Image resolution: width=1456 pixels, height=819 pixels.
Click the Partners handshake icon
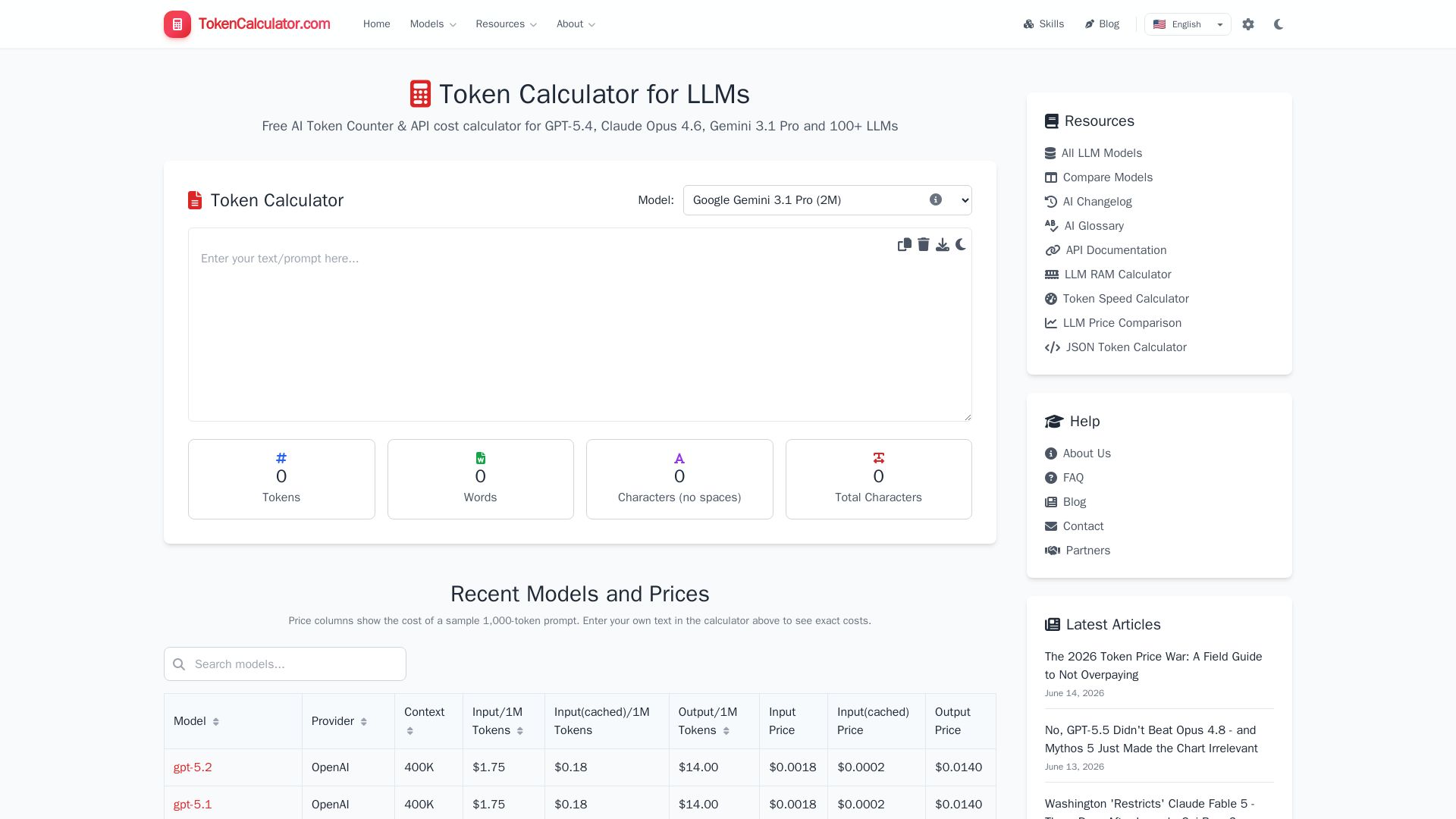click(x=1053, y=551)
